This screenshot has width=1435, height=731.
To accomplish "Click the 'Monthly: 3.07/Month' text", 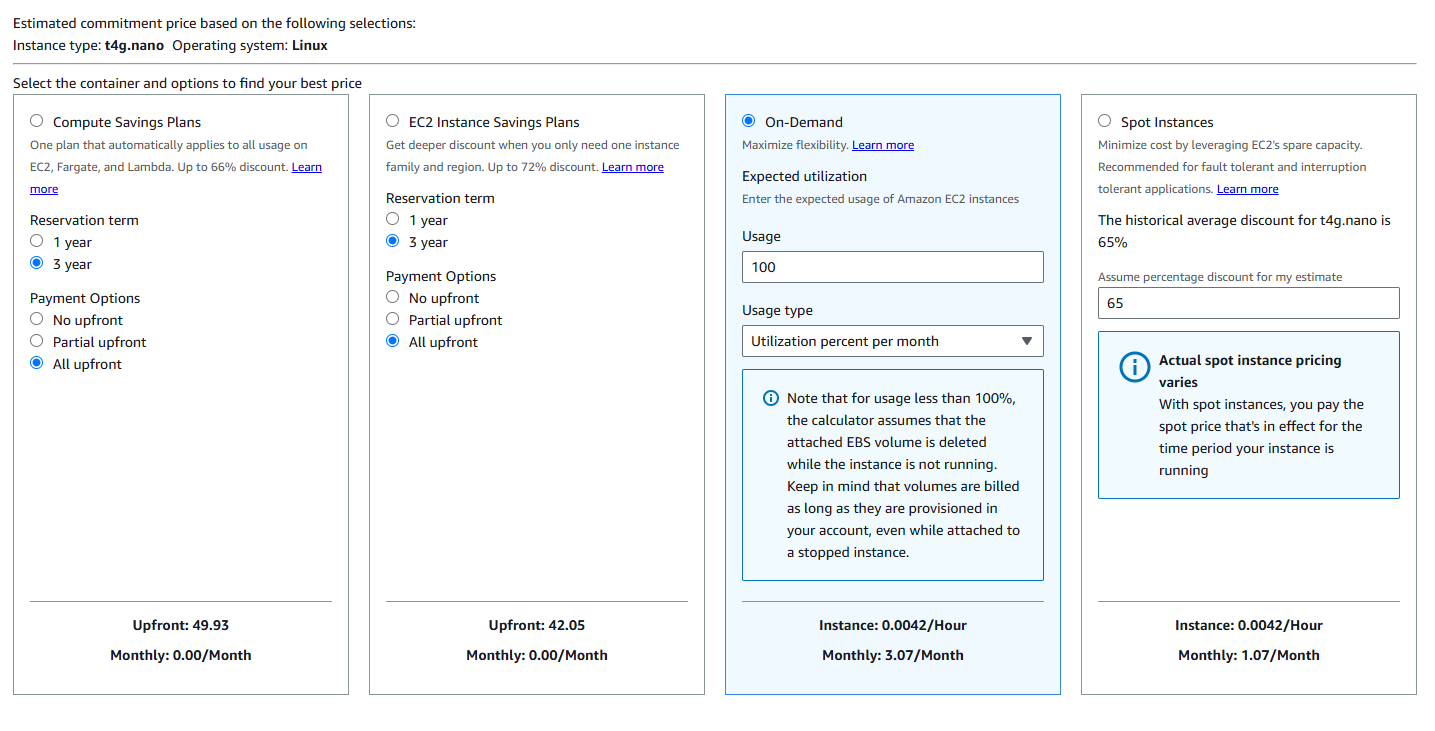I will coord(893,655).
